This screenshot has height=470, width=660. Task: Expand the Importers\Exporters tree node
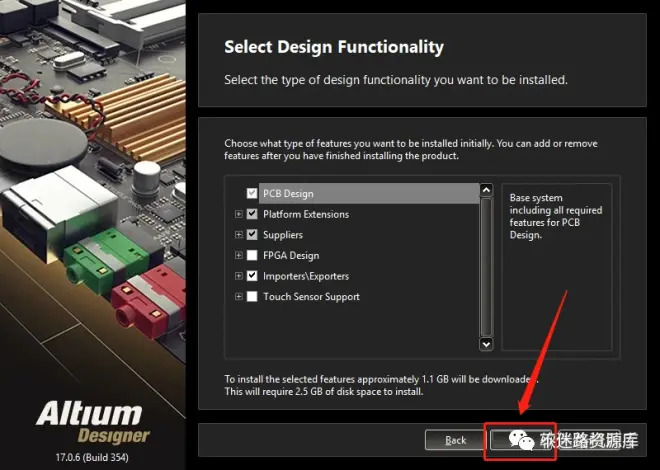(x=239, y=276)
